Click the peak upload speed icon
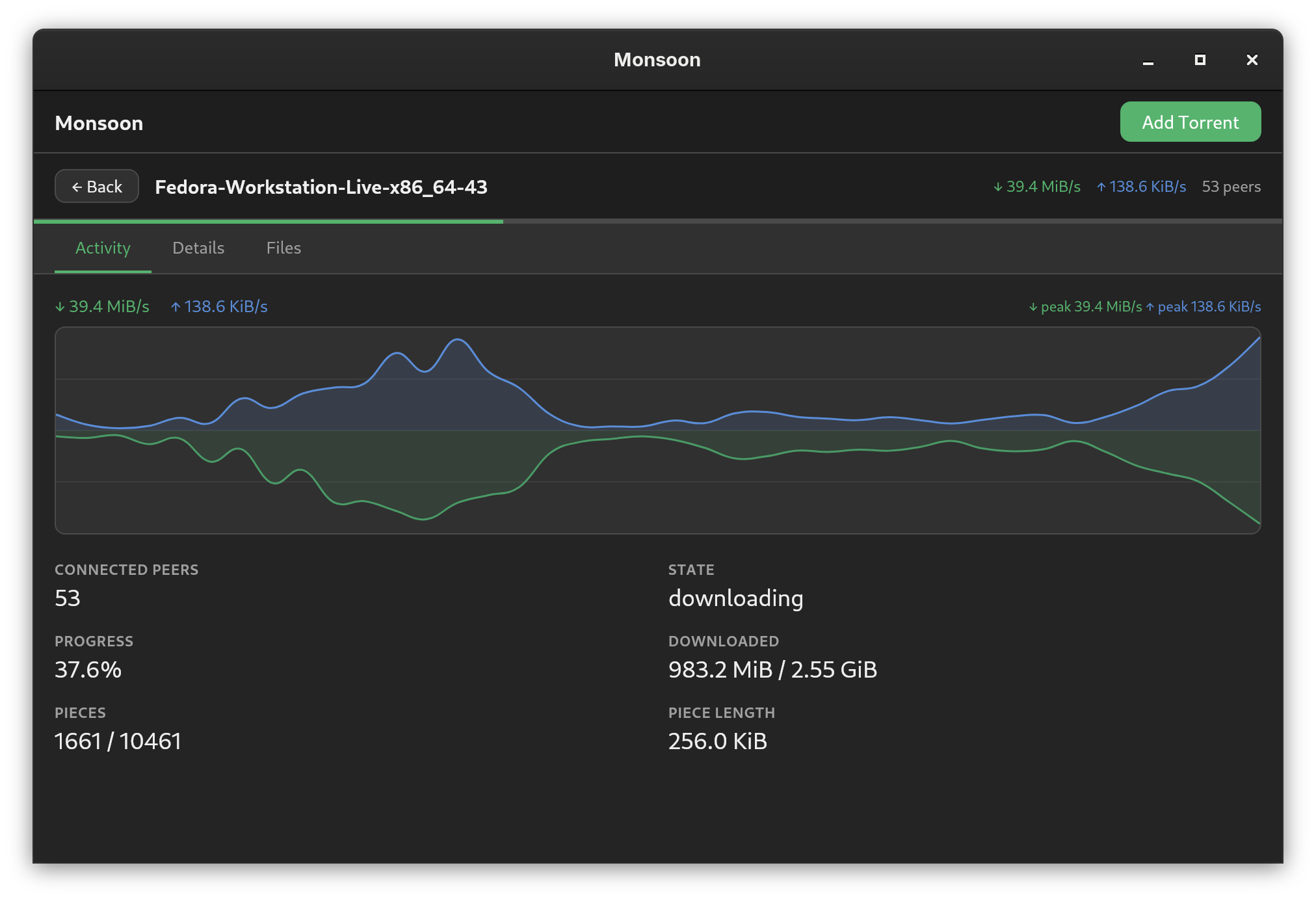This screenshot has height=900, width=1316. (x=1151, y=306)
